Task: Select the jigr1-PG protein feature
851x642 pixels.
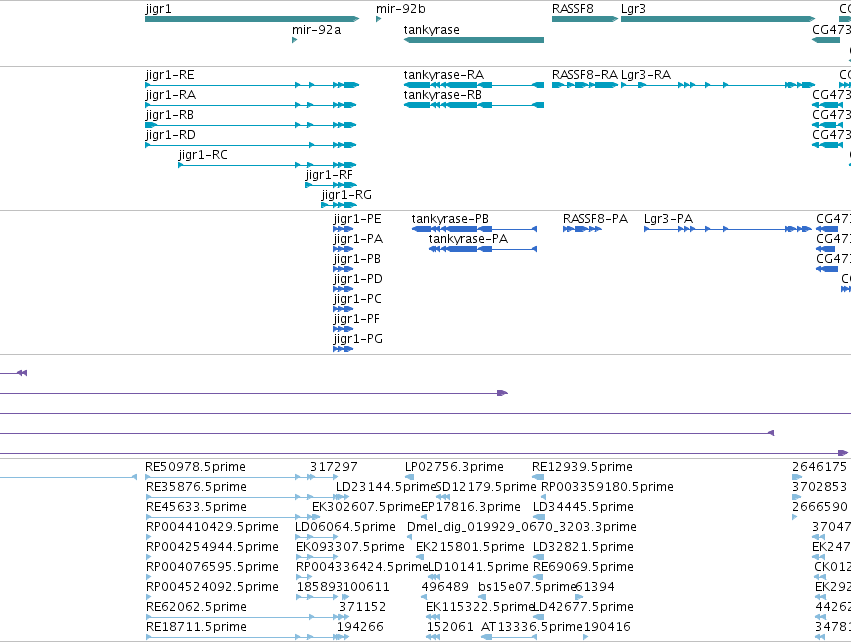Action: (343, 349)
